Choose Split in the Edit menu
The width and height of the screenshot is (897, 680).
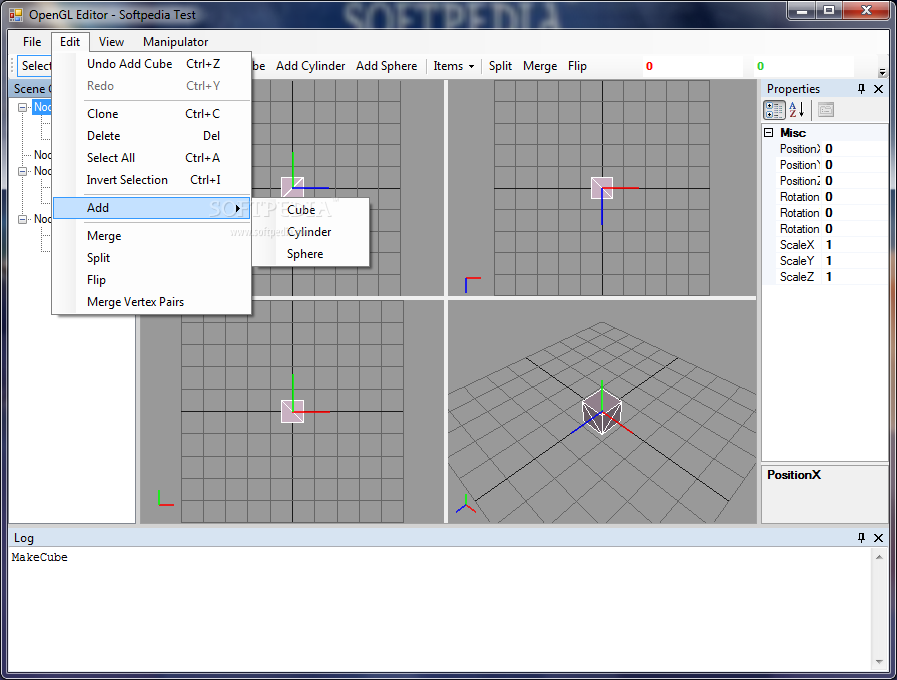(x=152, y=258)
